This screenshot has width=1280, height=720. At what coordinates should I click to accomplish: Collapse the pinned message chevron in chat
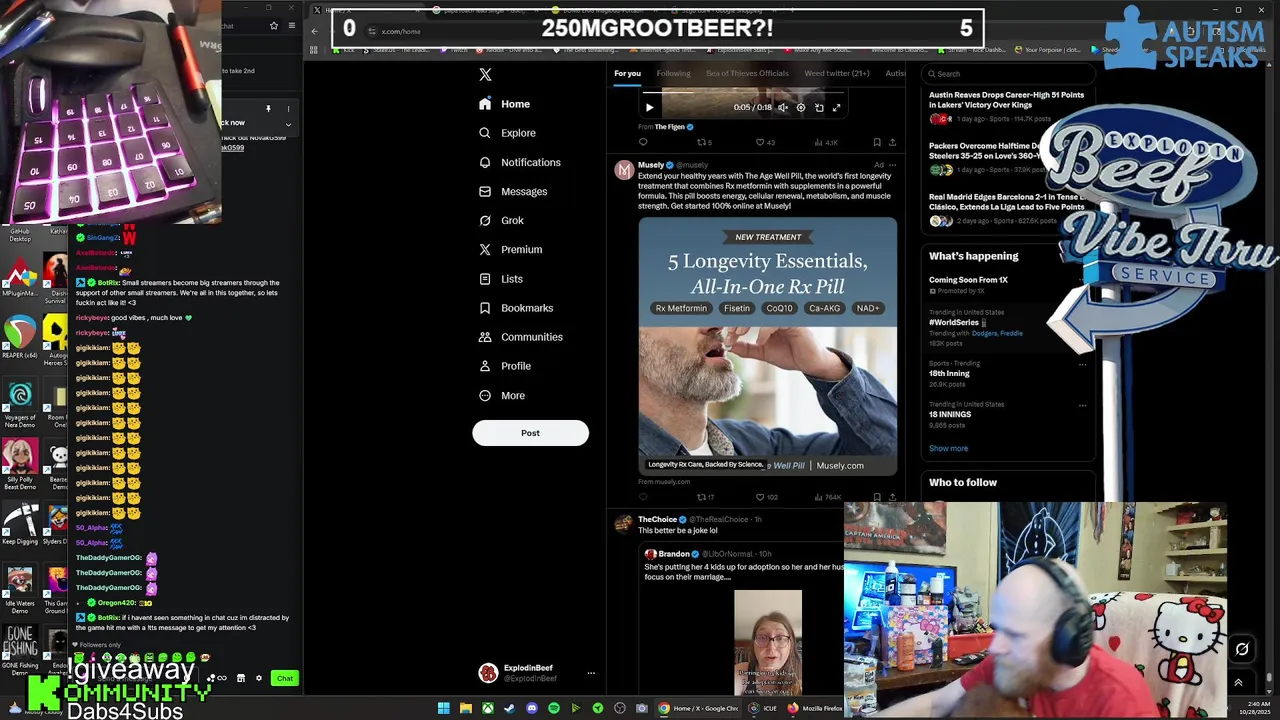click(288, 125)
